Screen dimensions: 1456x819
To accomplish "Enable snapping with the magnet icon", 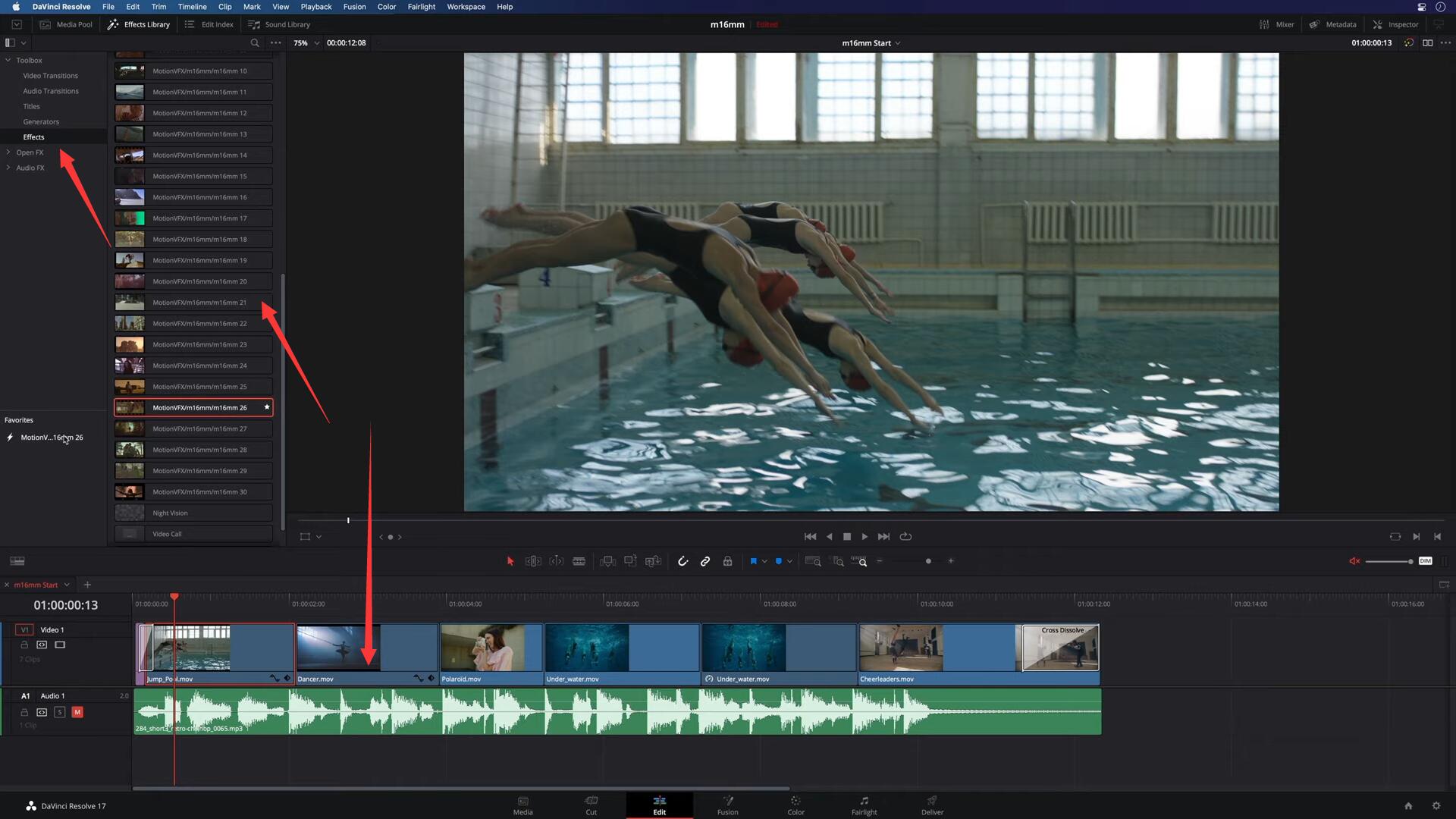I will click(x=683, y=561).
